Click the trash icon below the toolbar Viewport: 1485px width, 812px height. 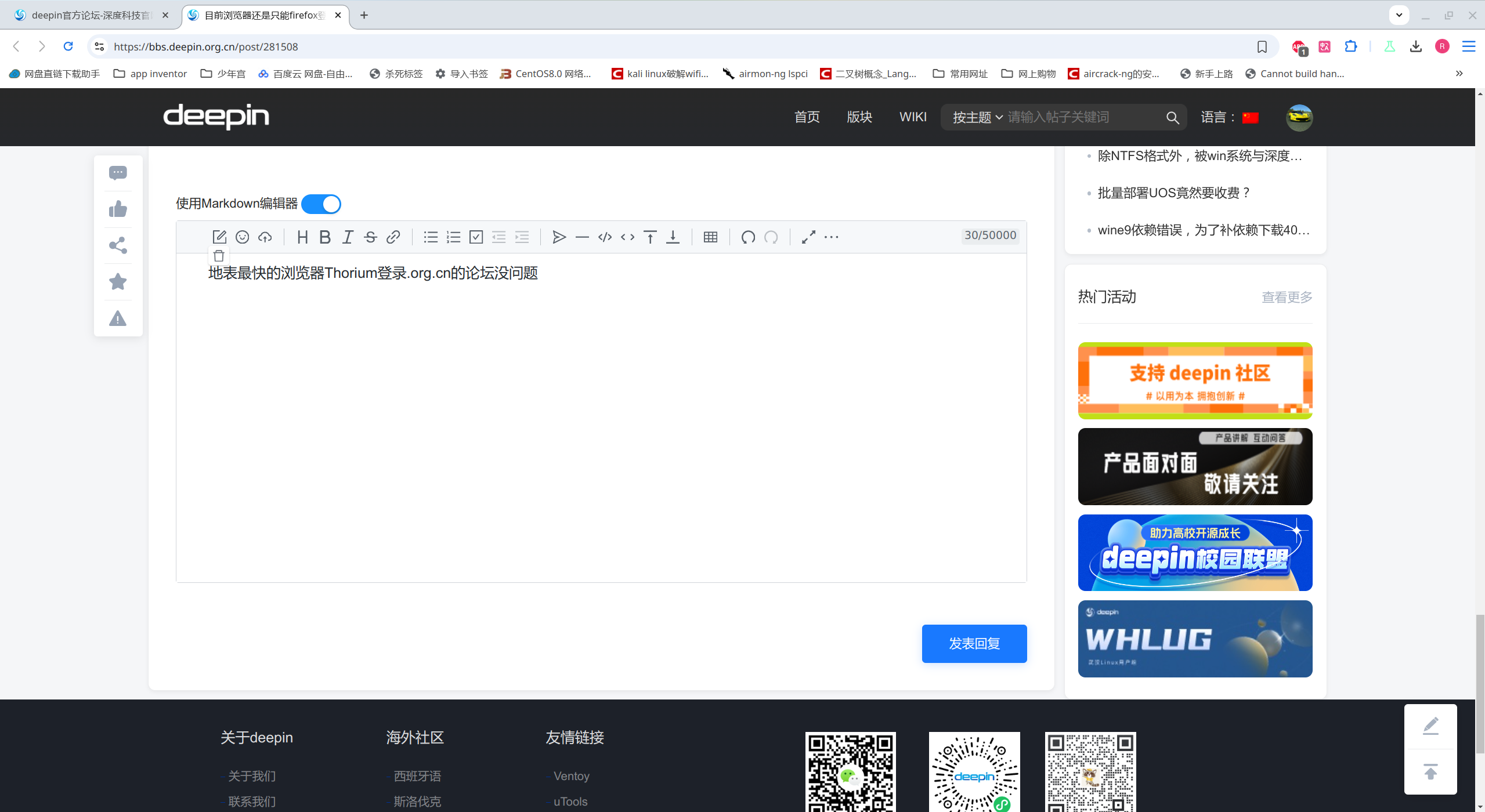click(219, 256)
